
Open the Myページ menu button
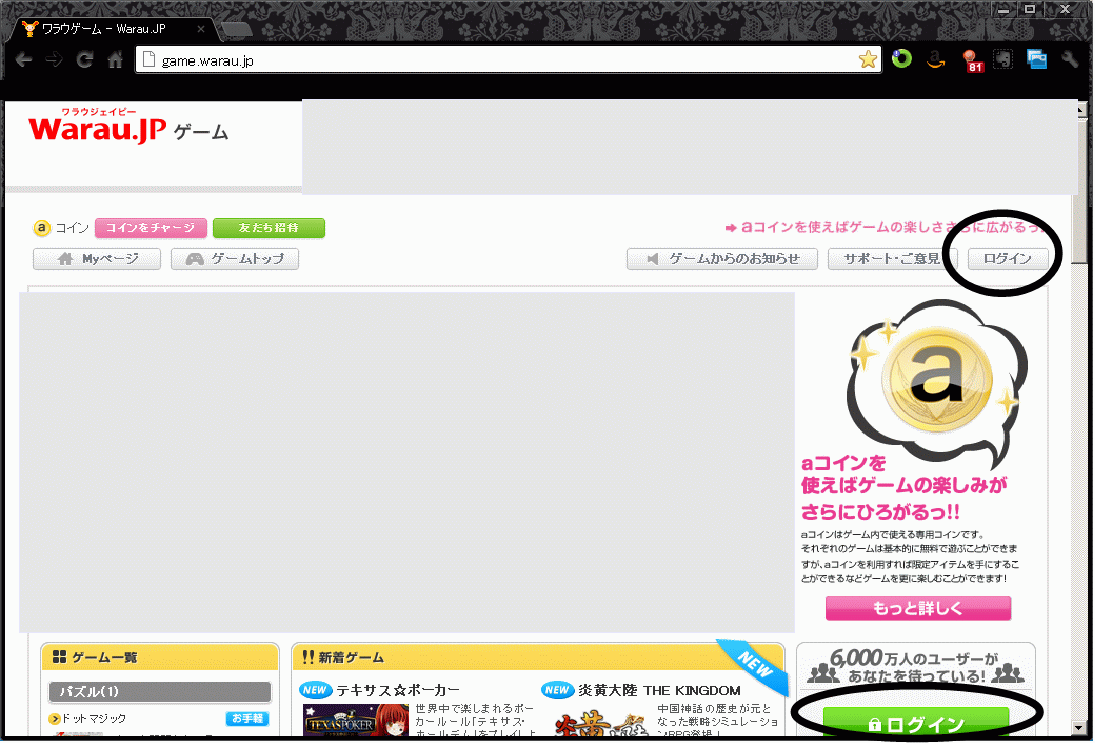coord(97,259)
